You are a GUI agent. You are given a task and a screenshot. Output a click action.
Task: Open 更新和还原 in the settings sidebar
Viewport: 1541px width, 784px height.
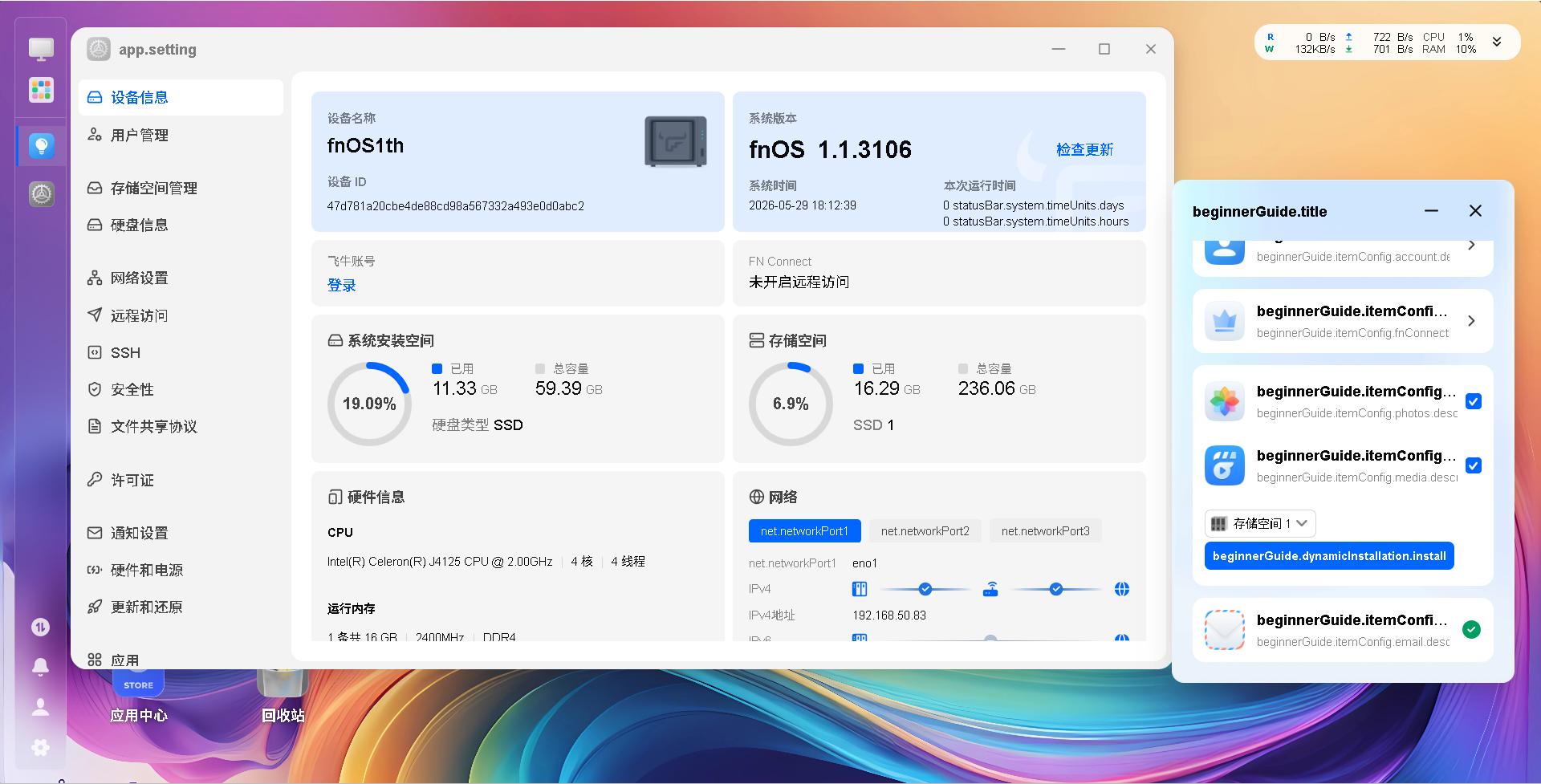tap(181, 607)
